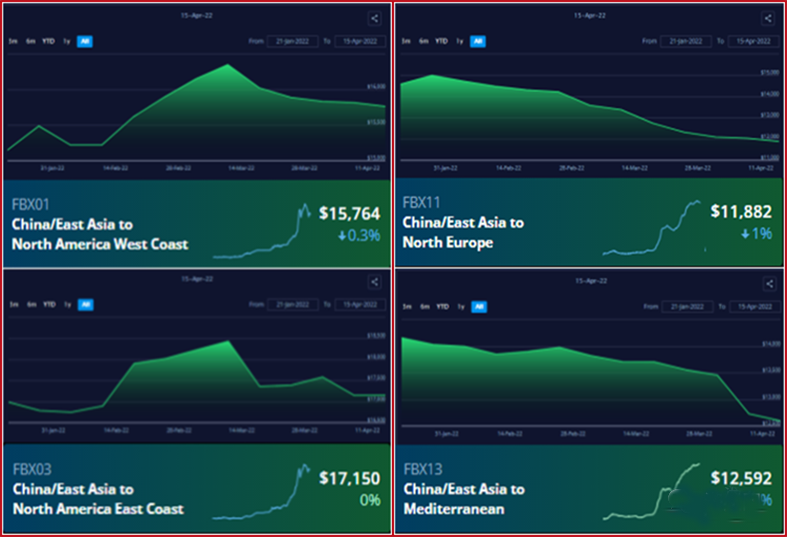The image size is (787, 537).
Task: Open China/East Asia to North Europe title
Action: coord(463,232)
